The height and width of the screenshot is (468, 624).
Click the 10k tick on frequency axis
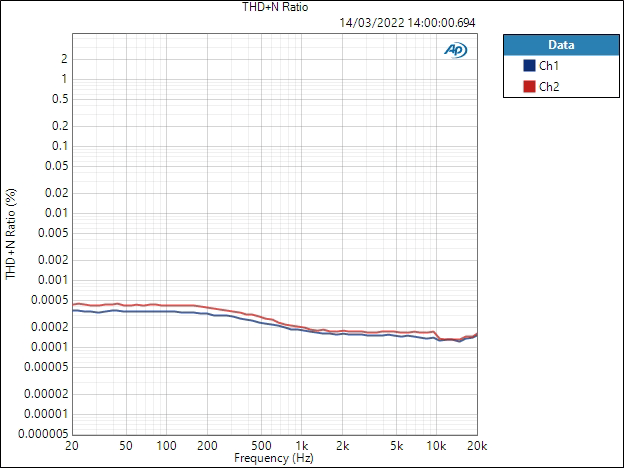pos(436,445)
